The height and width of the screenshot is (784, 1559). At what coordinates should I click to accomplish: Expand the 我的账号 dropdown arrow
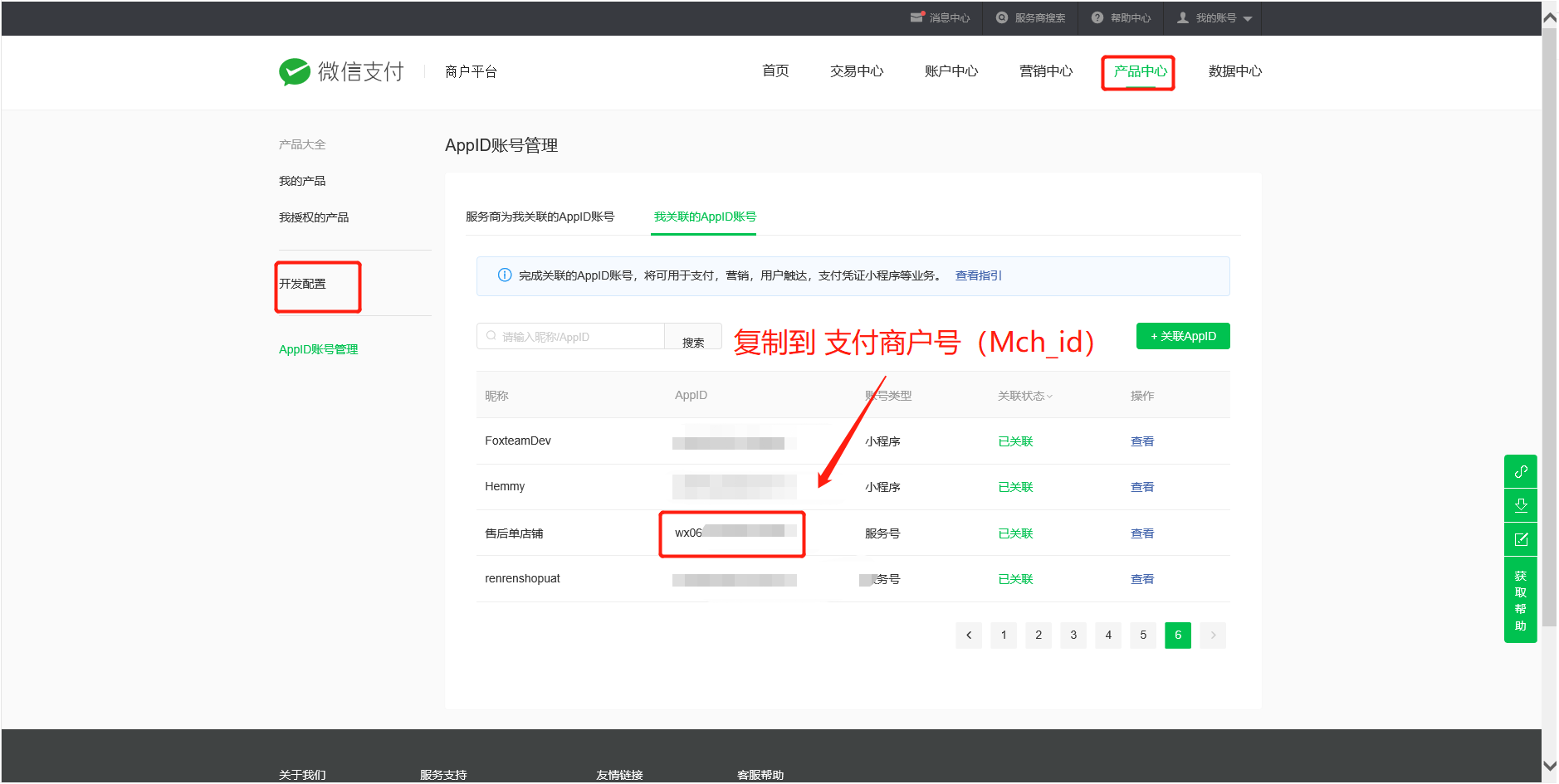pyautogui.click(x=1248, y=19)
